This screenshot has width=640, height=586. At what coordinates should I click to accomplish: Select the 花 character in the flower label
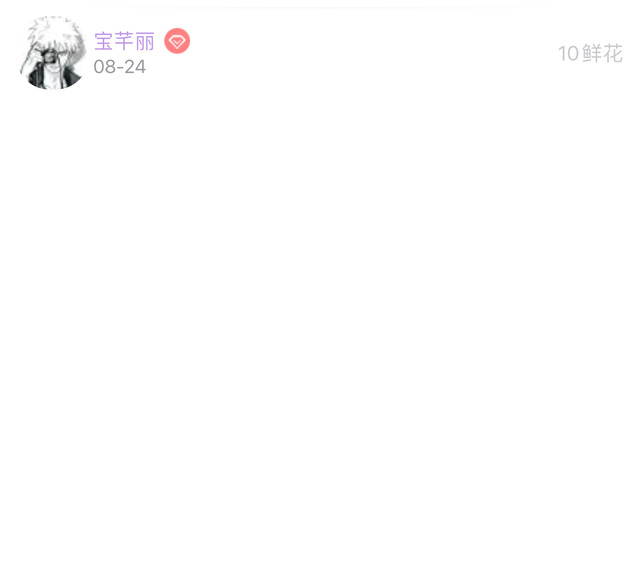(x=613, y=53)
